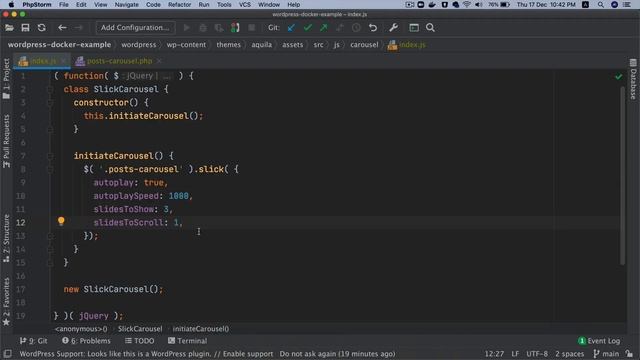
Task: Push commits with green arrow
Action: 324,28
